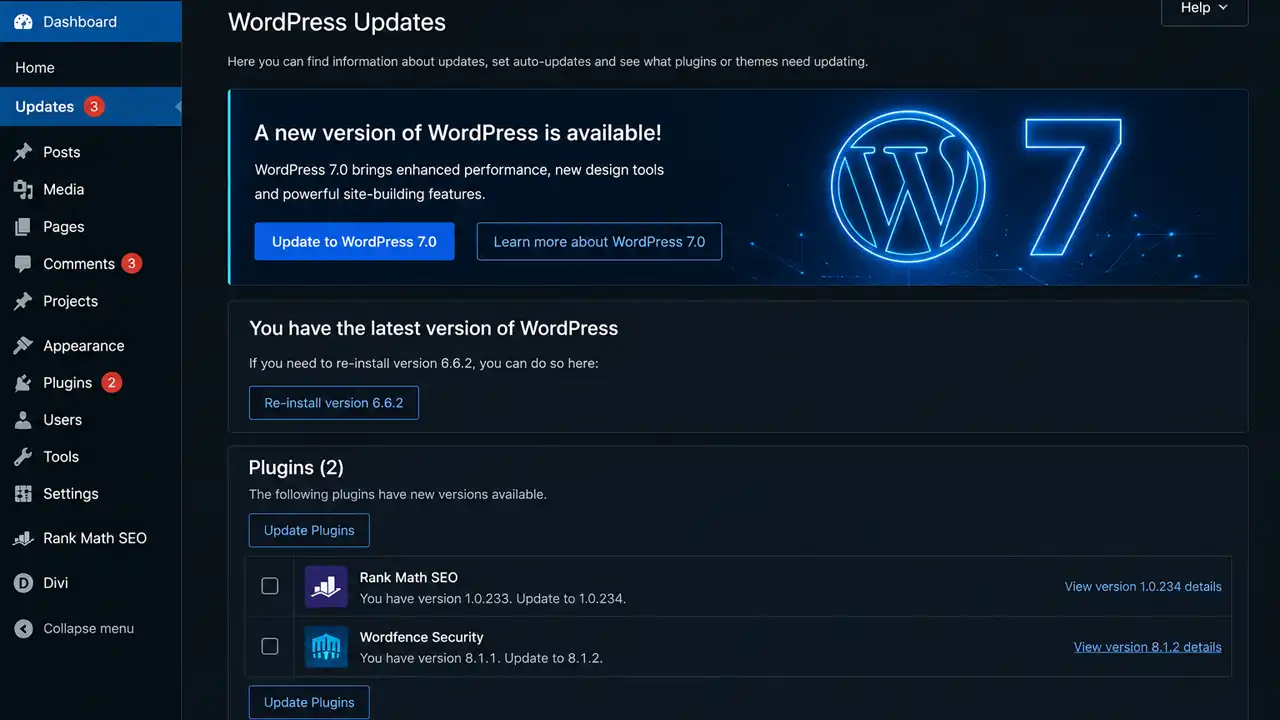
Task: Click the Pages document icon
Action: coord(23,227)
